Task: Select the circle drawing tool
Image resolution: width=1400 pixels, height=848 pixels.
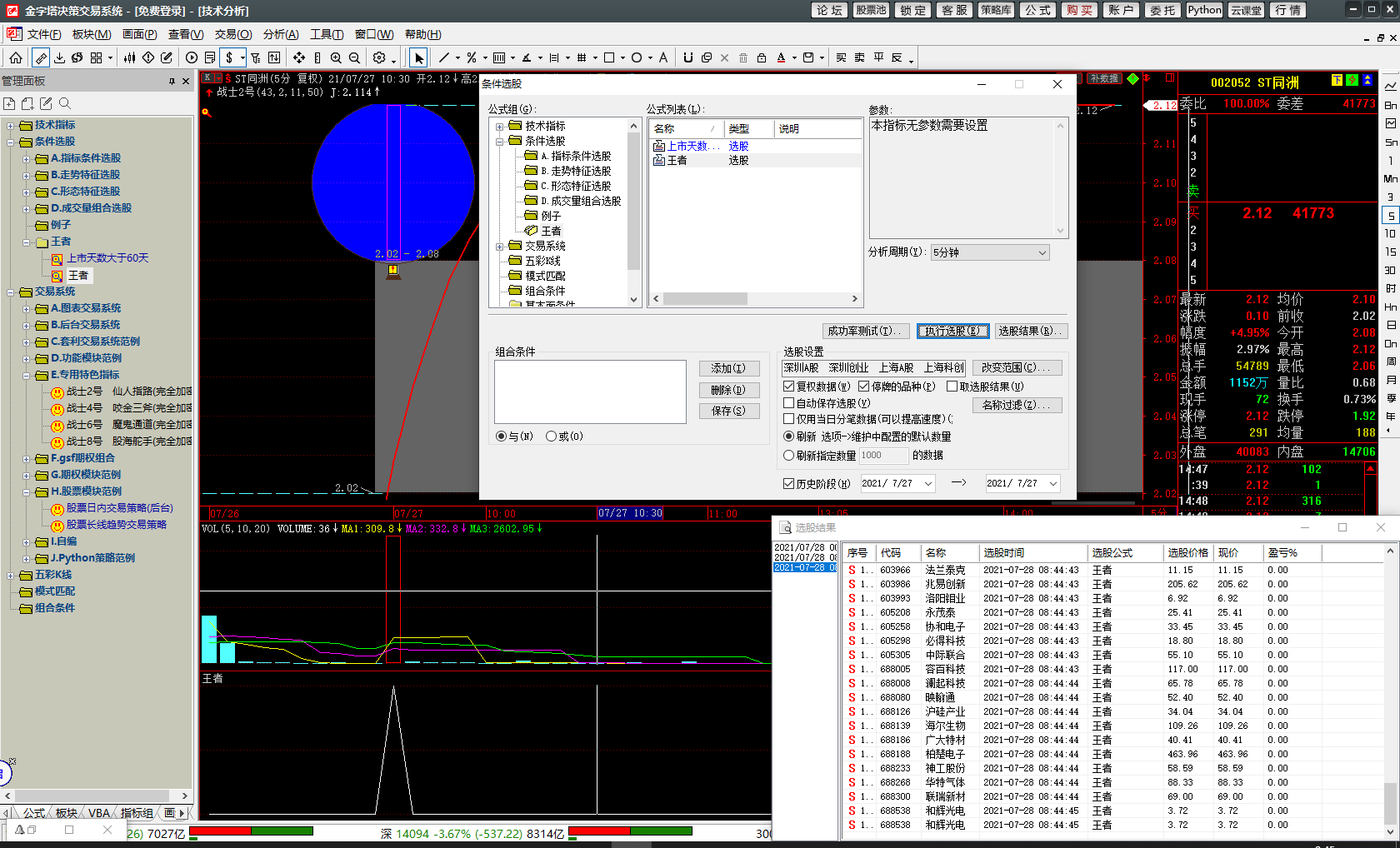Action: [637, 57]
